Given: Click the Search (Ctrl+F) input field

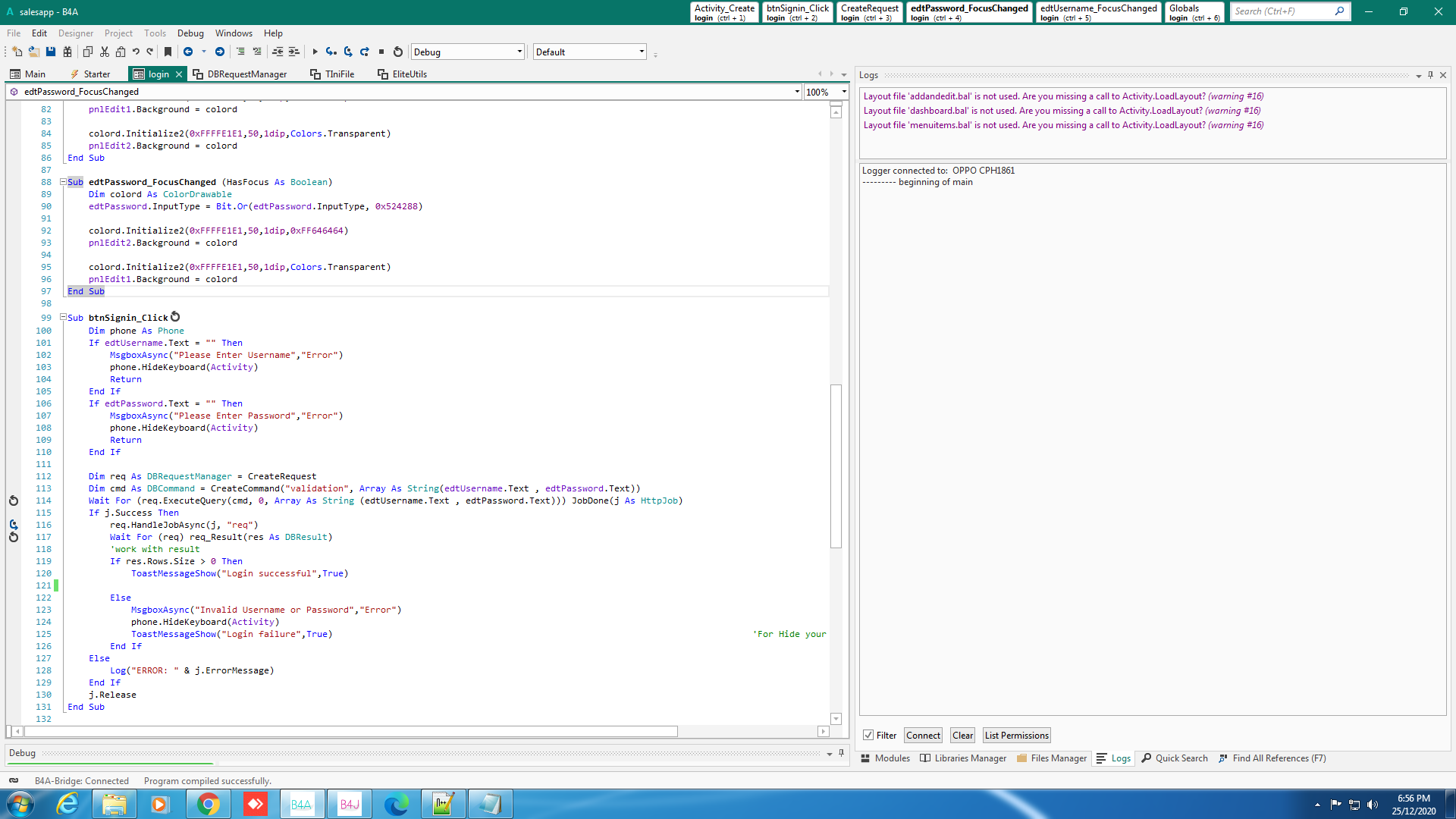Looking at the screenshot, I should tap(1282, 11).
